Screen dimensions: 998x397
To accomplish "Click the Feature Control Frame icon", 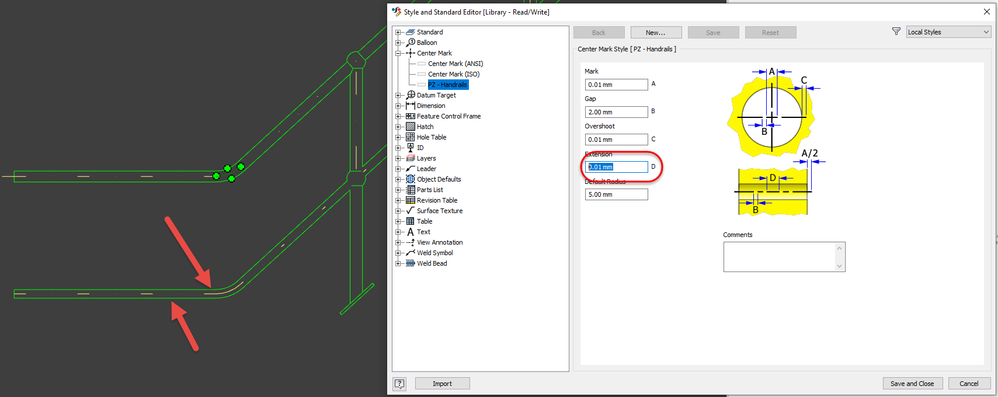I will 410,116.
